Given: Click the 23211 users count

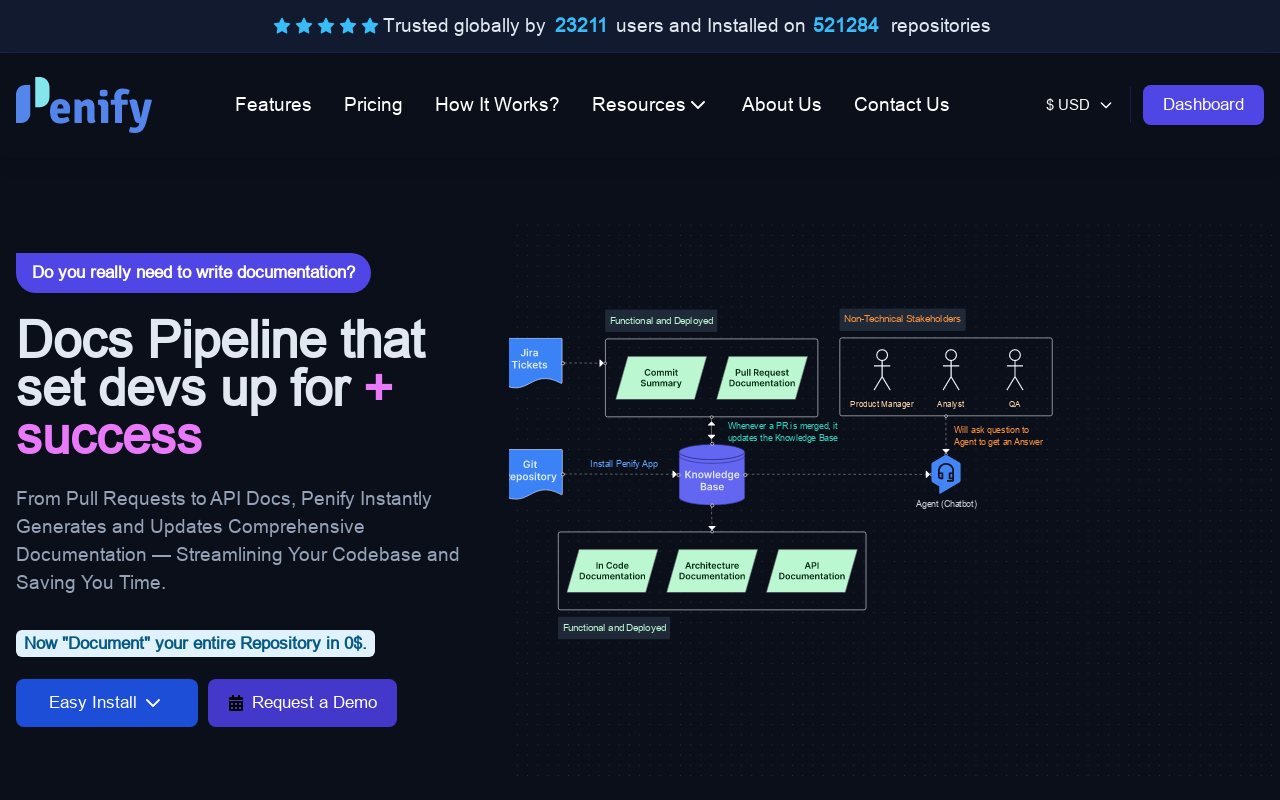Looking at the screenshot, I should pos(581,26).
